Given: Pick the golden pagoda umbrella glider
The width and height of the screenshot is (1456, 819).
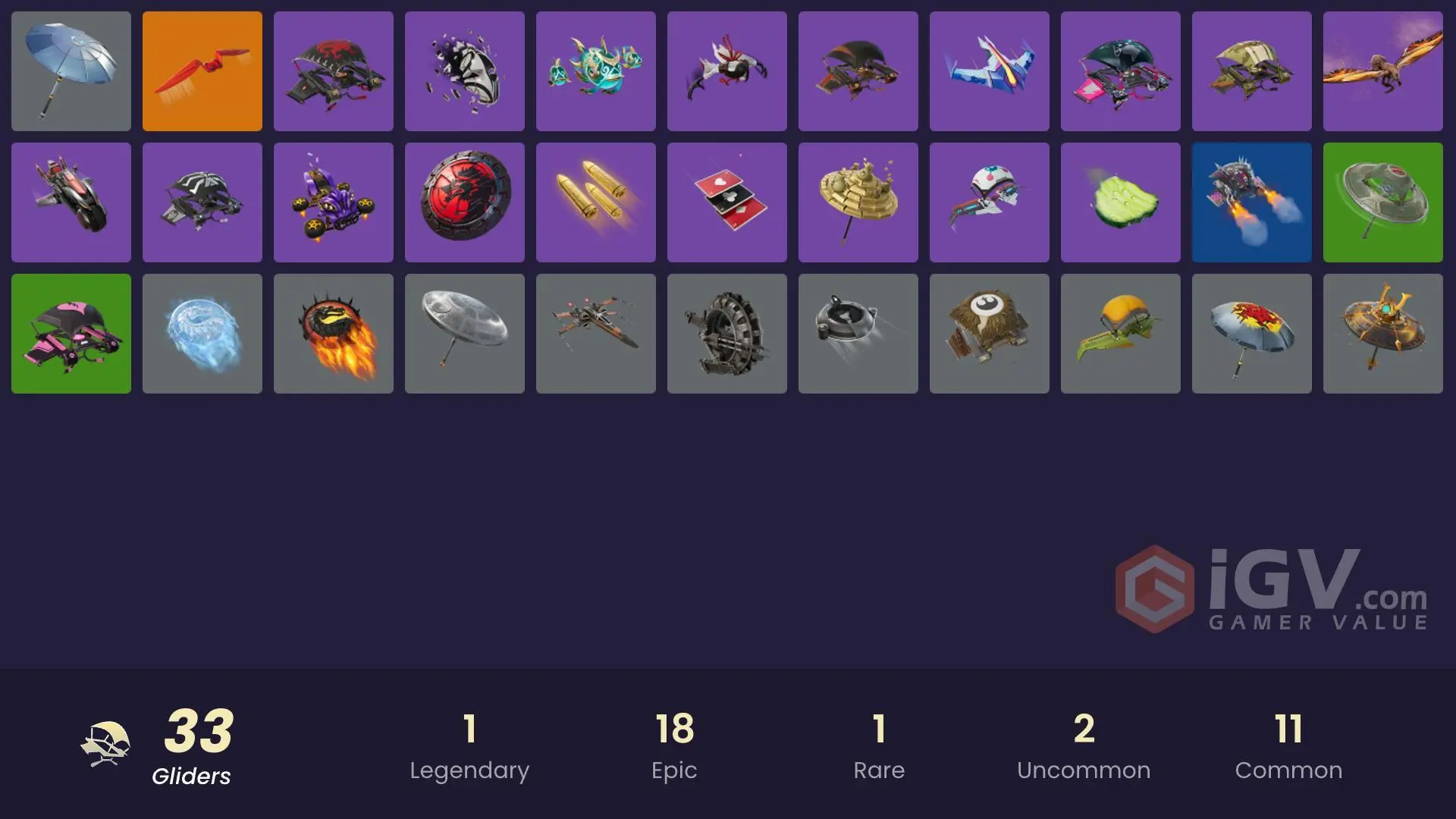Looking at the screenshot, I should [858, 202].
